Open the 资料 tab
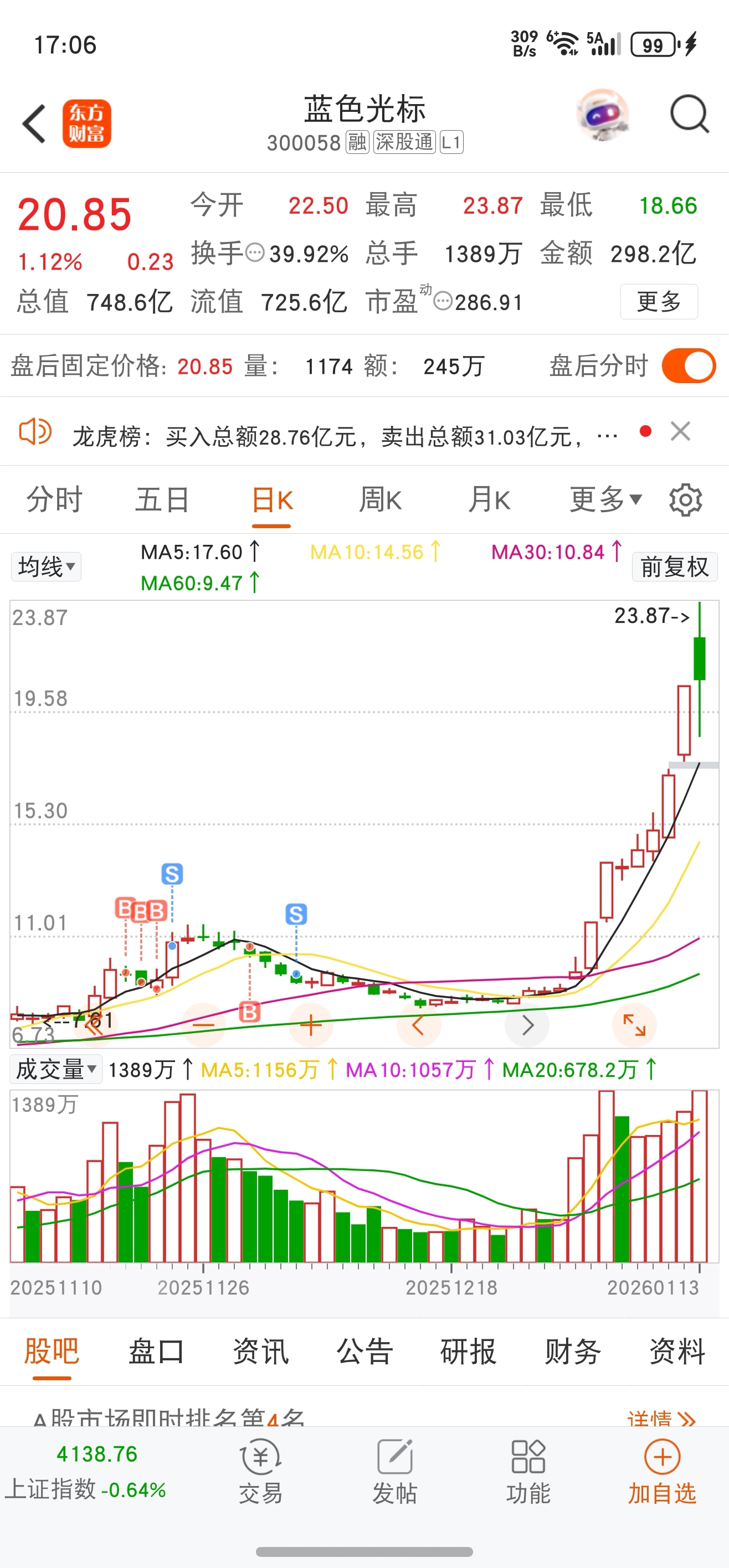The width and height of the screenshot is (729, 1568). pyautogui.click(x=677, y=1352)
